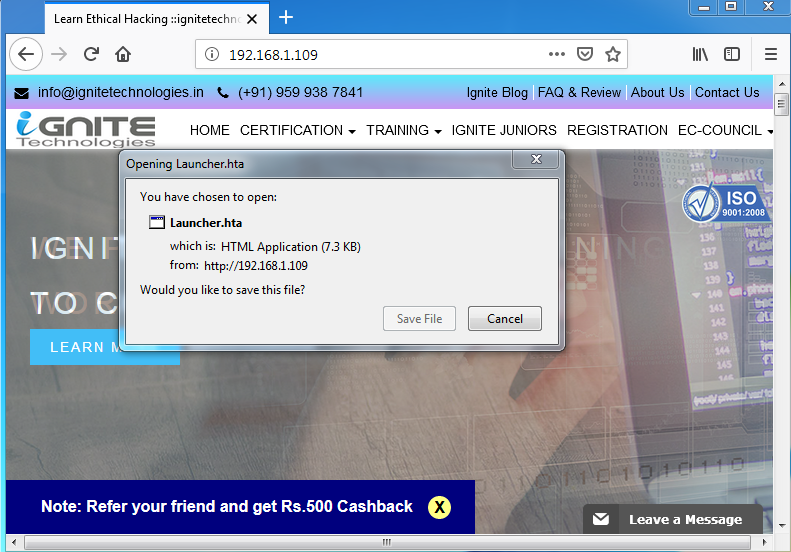Open the IGNITE JUNIORS menu item

504,130
